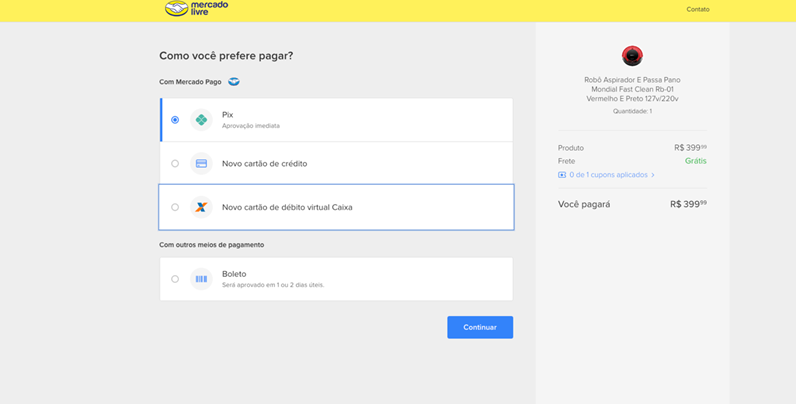The height and width of the screenshot is (404, 796).
Task: Click the Boleto option title text
Action: (234, 274)
